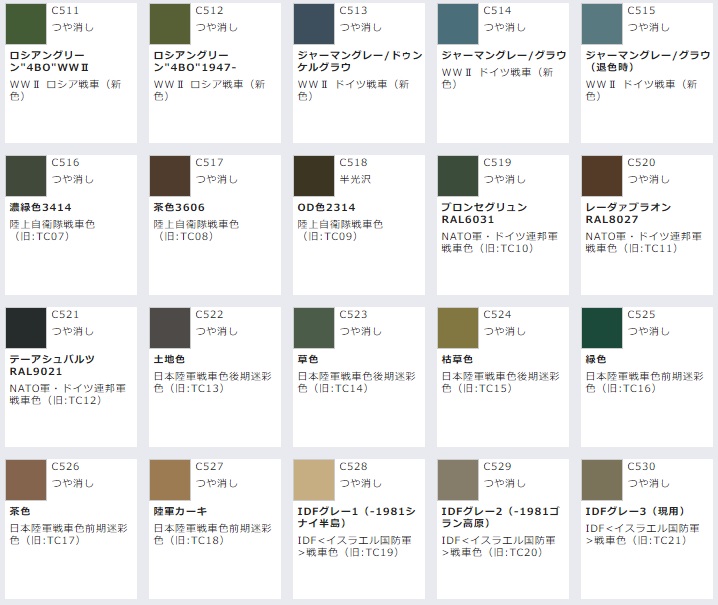Click the C522 earth color swatch
The image size is (718, 605).
coord(170,328)
